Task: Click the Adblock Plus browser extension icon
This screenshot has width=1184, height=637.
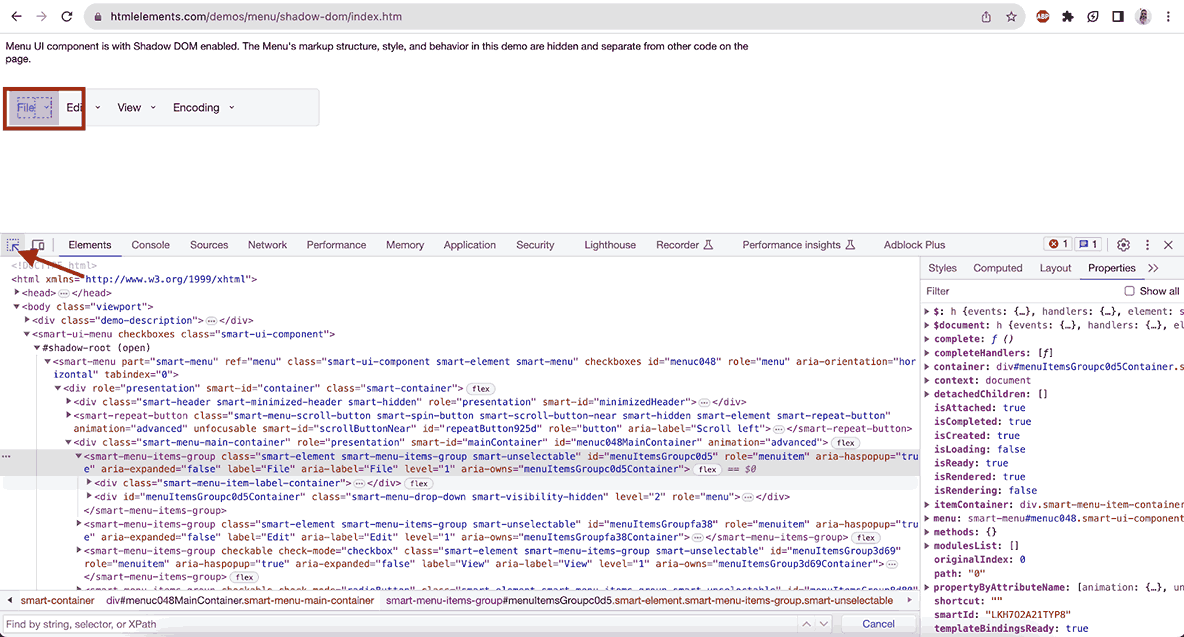Action: pyautogui.click(x=1042, y=16)
